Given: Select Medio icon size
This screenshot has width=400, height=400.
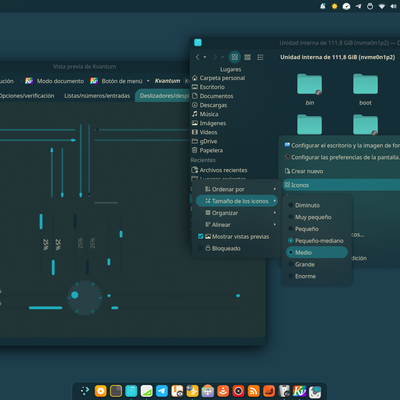Looking at the screenshot, I should coord(317,252).
